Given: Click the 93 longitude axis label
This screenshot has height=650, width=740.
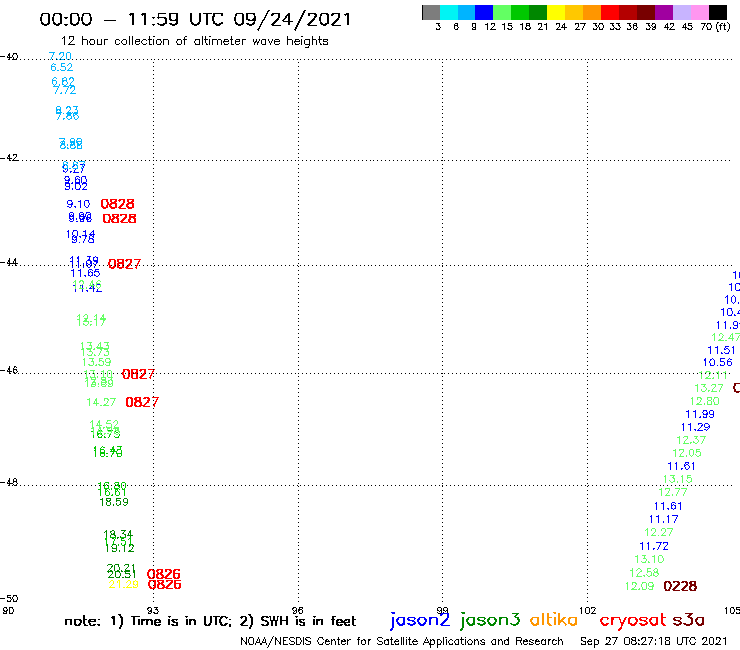Looking at the screenshot, I should click(x=153, y=611).
